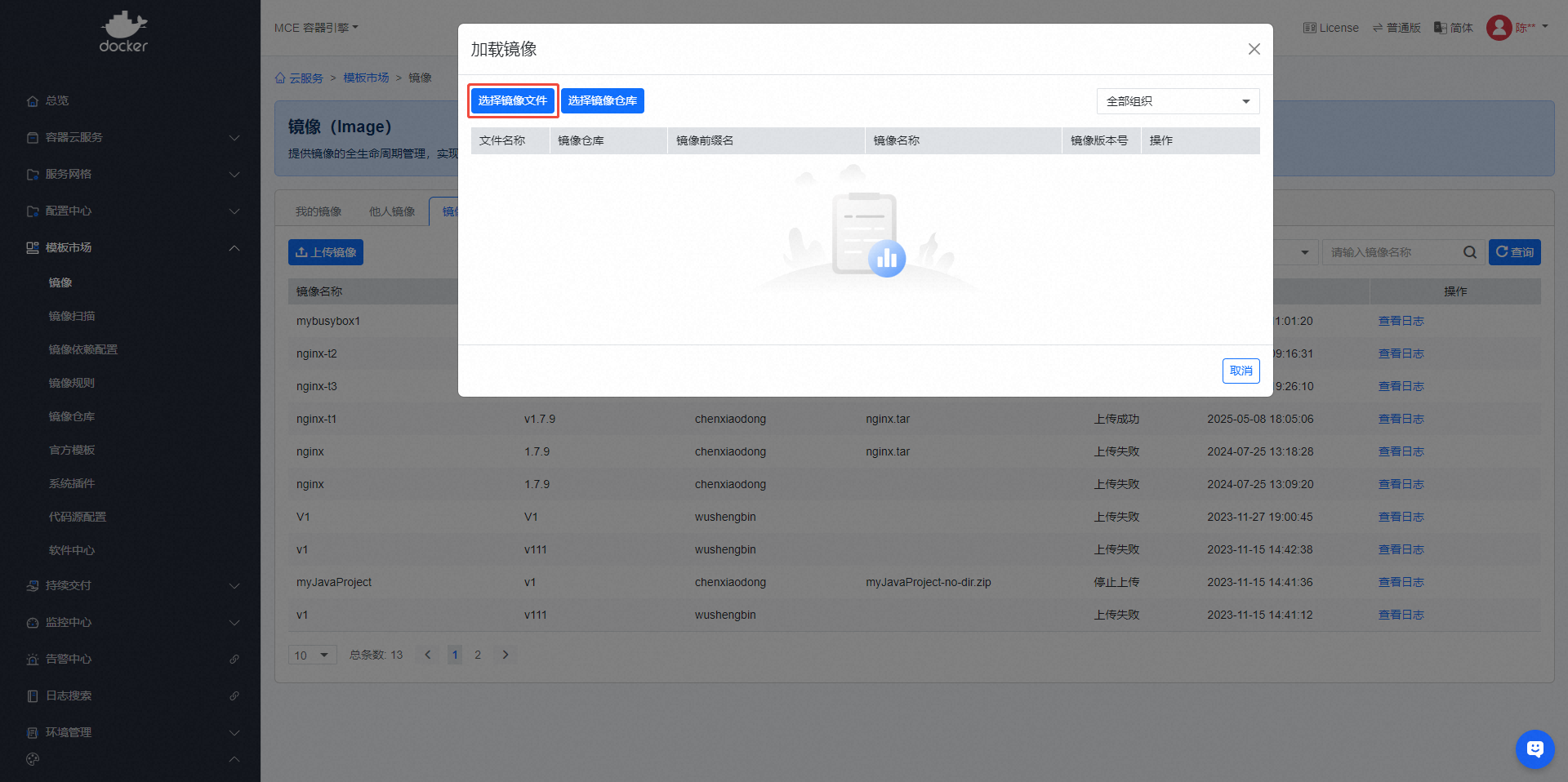This screenshot has width=1568, height=782.
Task: Expand the 容器云服务 sidebar menu
Action: pyautogui.click(x=131, y=137)
